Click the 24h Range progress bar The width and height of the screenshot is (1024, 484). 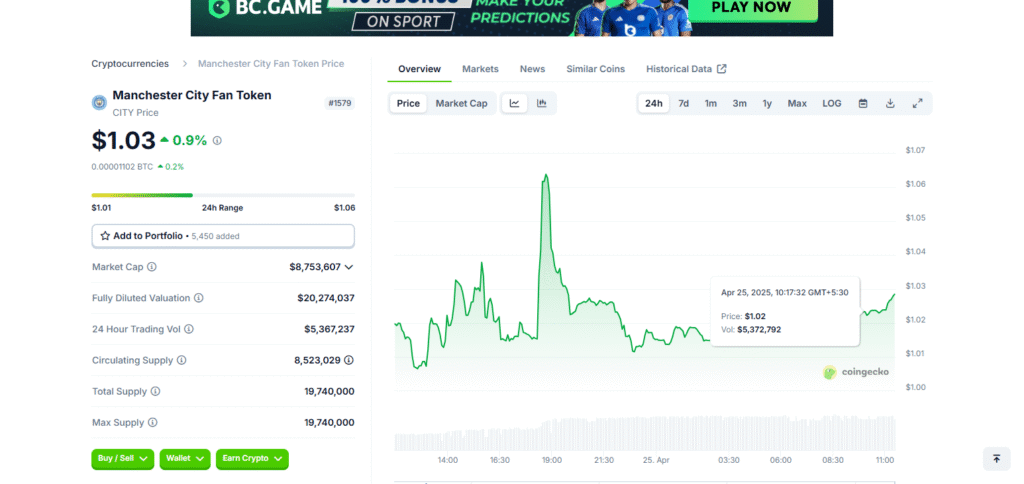223,195
